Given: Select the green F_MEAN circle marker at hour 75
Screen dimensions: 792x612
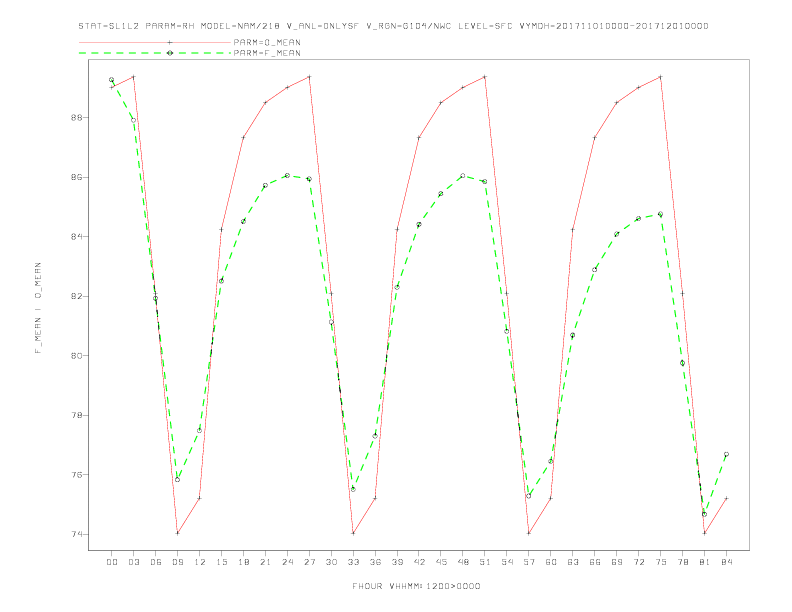Looking at the screenshot, I should tap(660, 214).
